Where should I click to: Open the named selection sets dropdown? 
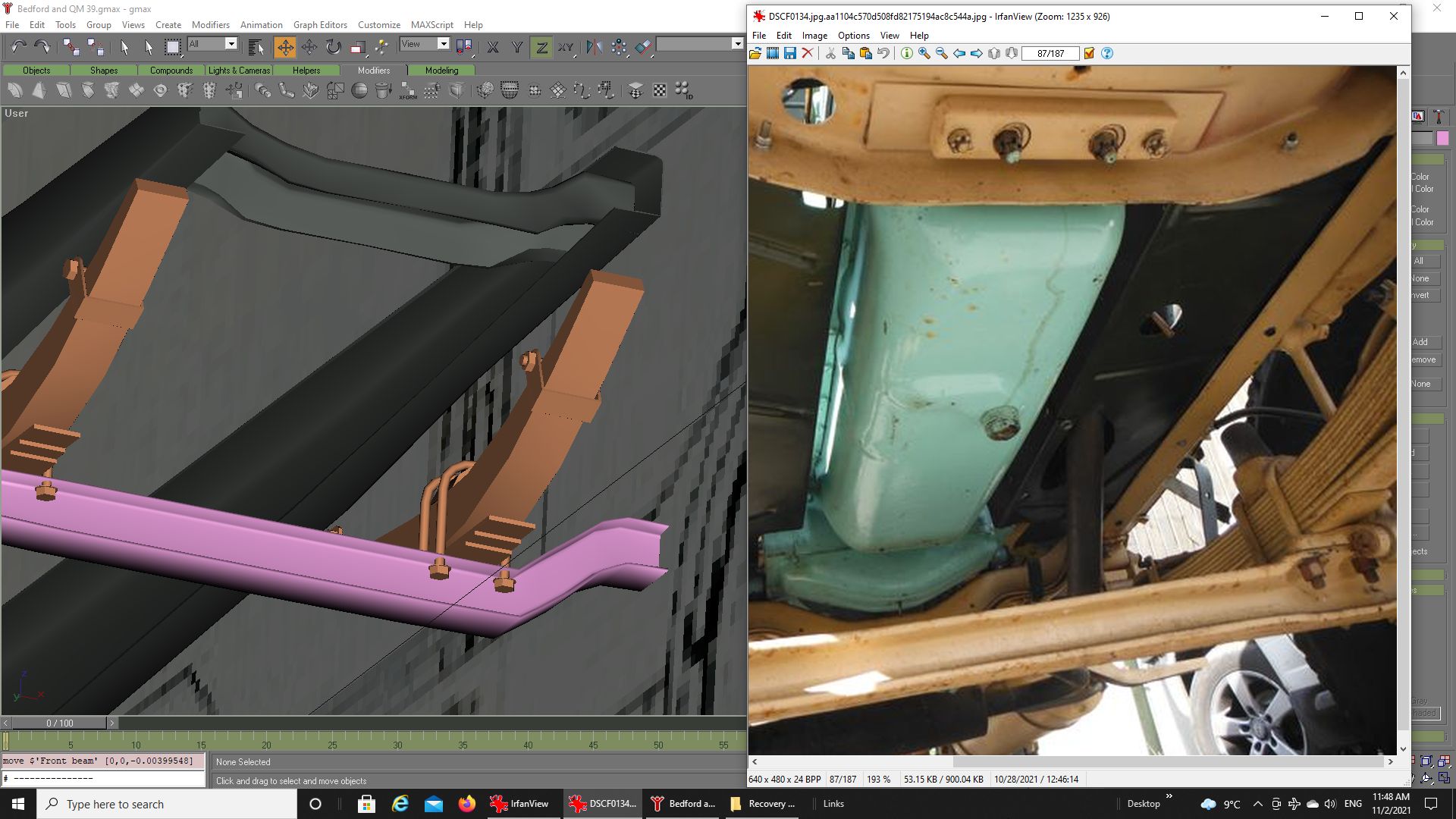(x=736, y=44)
